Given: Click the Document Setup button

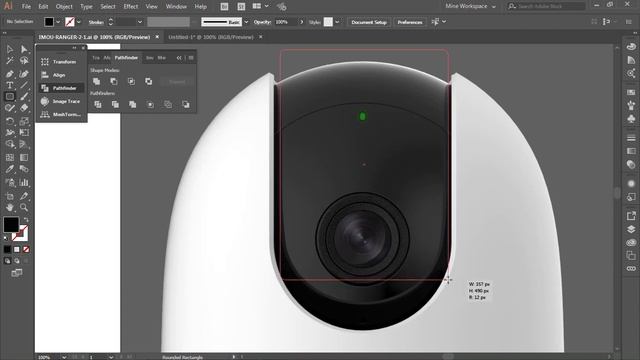Looking at the screenshot, I should click(x=369, y=22).
